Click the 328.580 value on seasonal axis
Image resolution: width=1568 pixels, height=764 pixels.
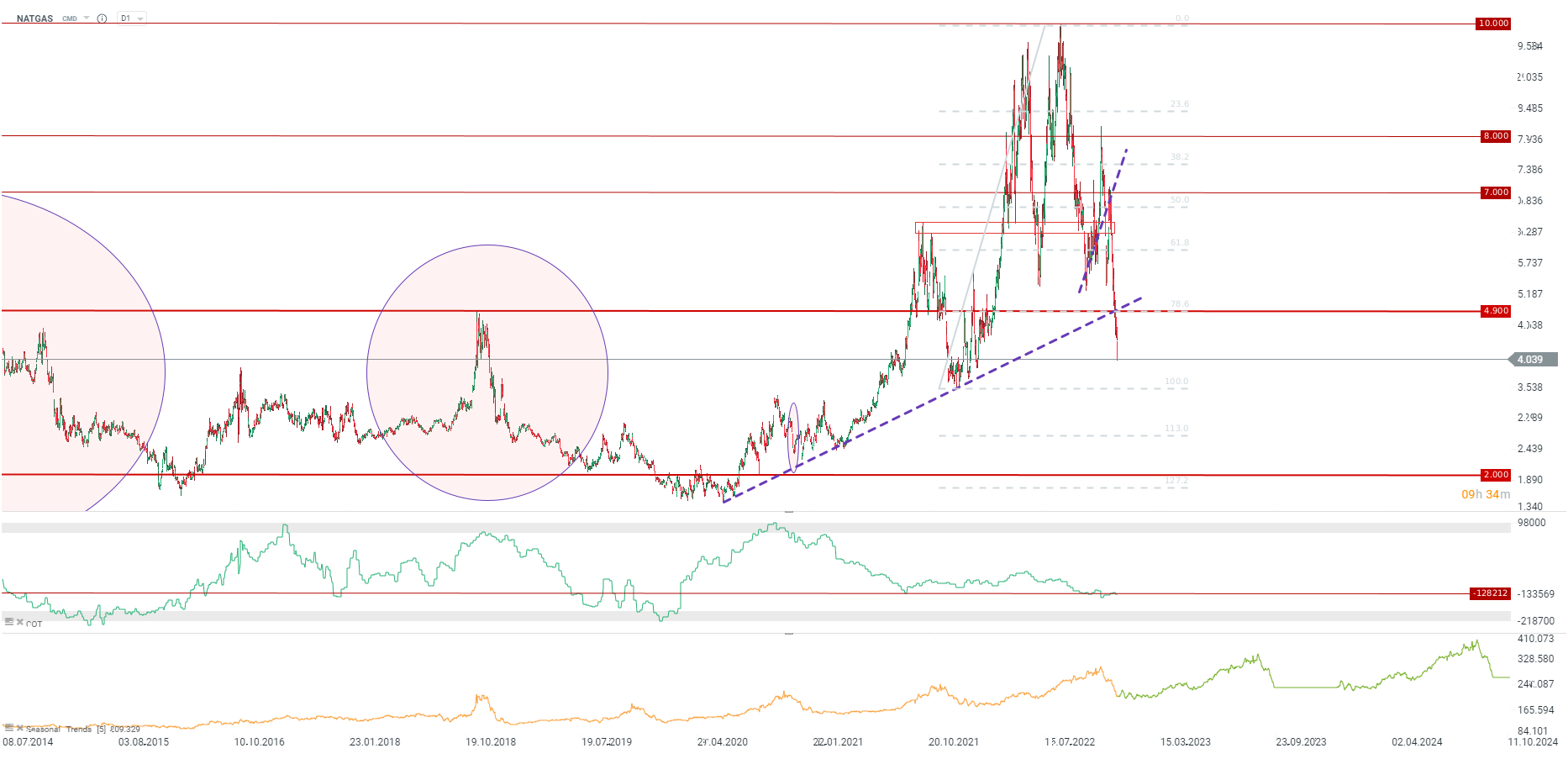[1536, 659]
